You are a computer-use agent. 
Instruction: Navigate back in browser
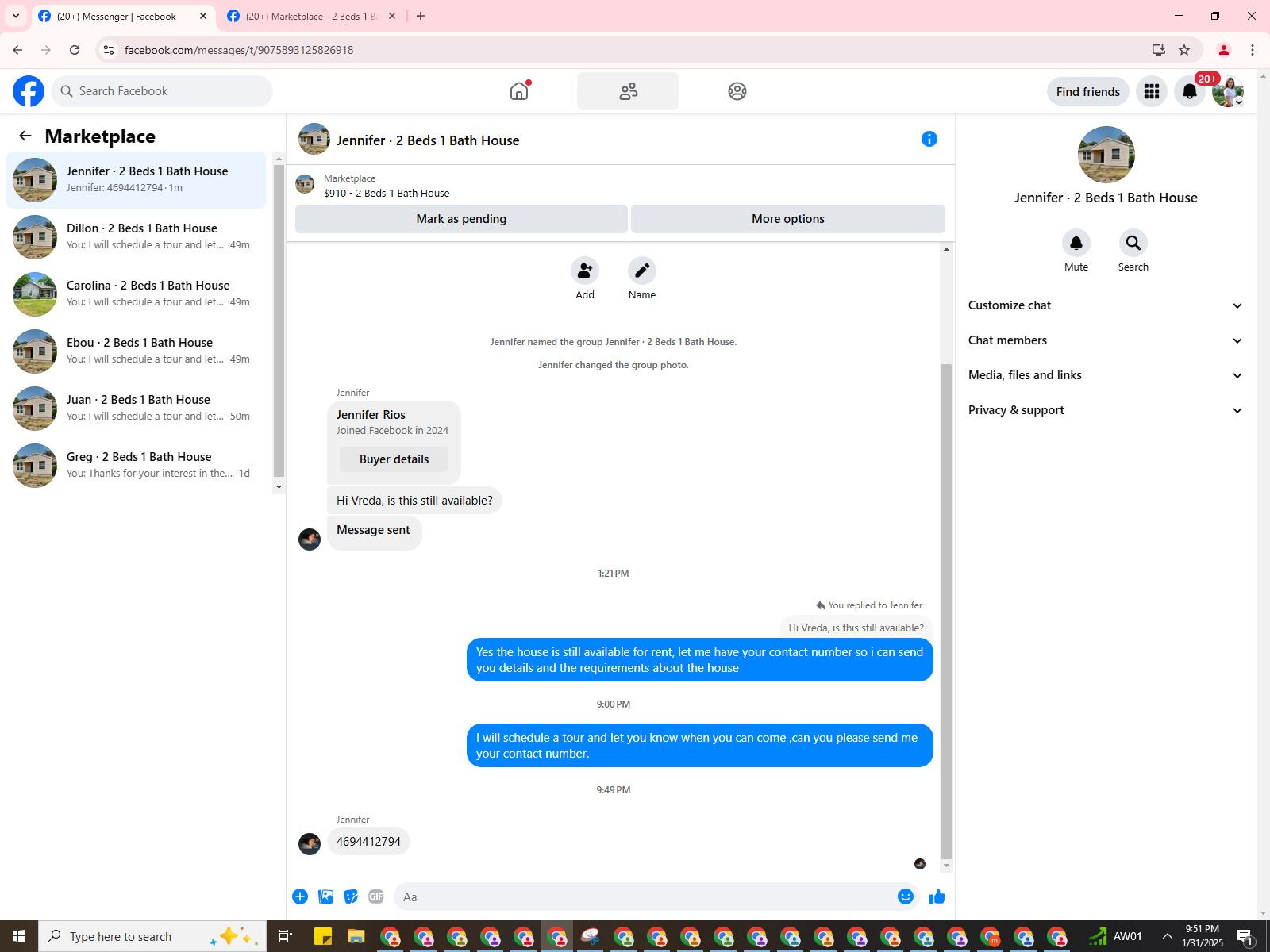click(17, 50)
